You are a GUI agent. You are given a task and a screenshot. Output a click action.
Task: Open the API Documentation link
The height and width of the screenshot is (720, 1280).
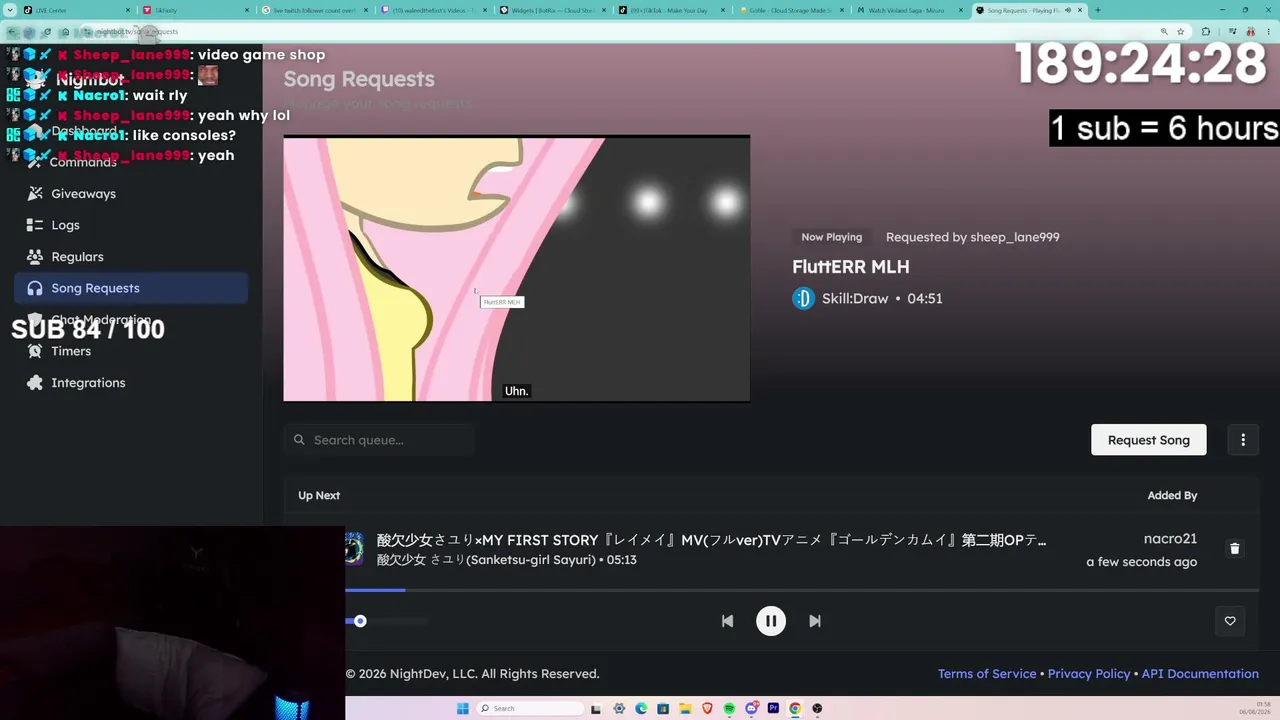click(x=1200, y=674)
